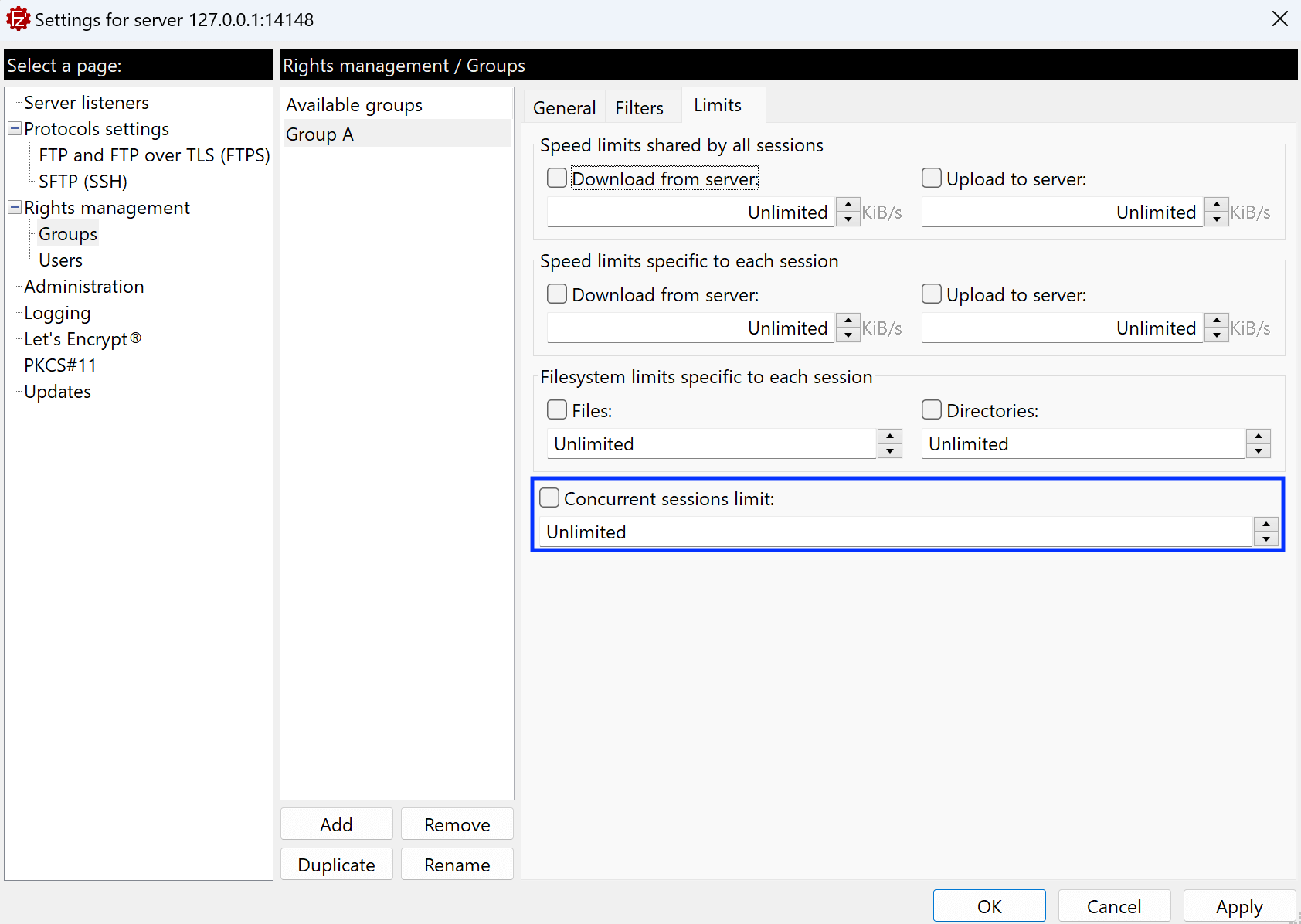Switch to the General tab
1301x924 pixels.
[x=564, y=108]
